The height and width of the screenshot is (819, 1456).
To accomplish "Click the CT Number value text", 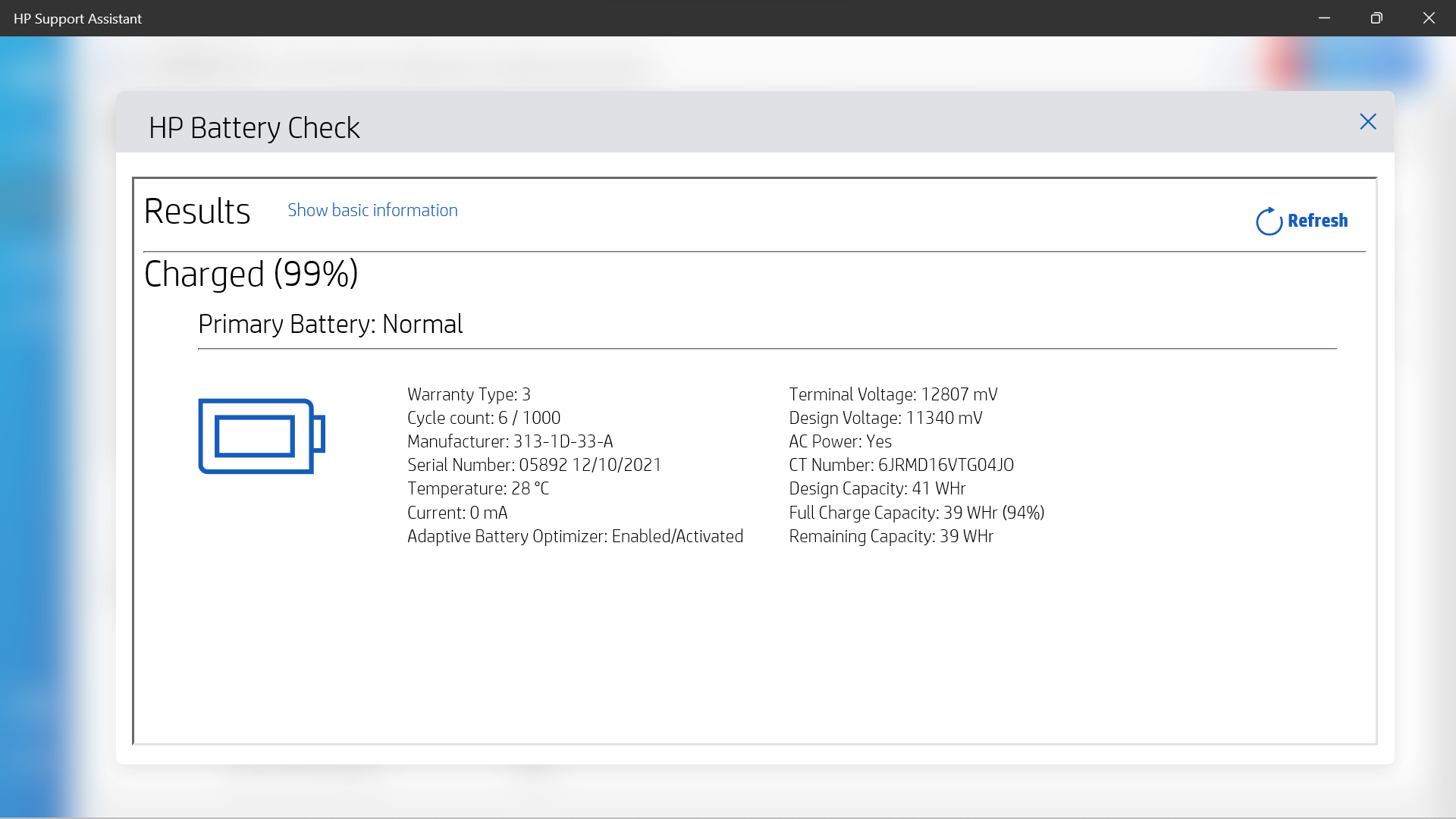I will pos(945,465).
